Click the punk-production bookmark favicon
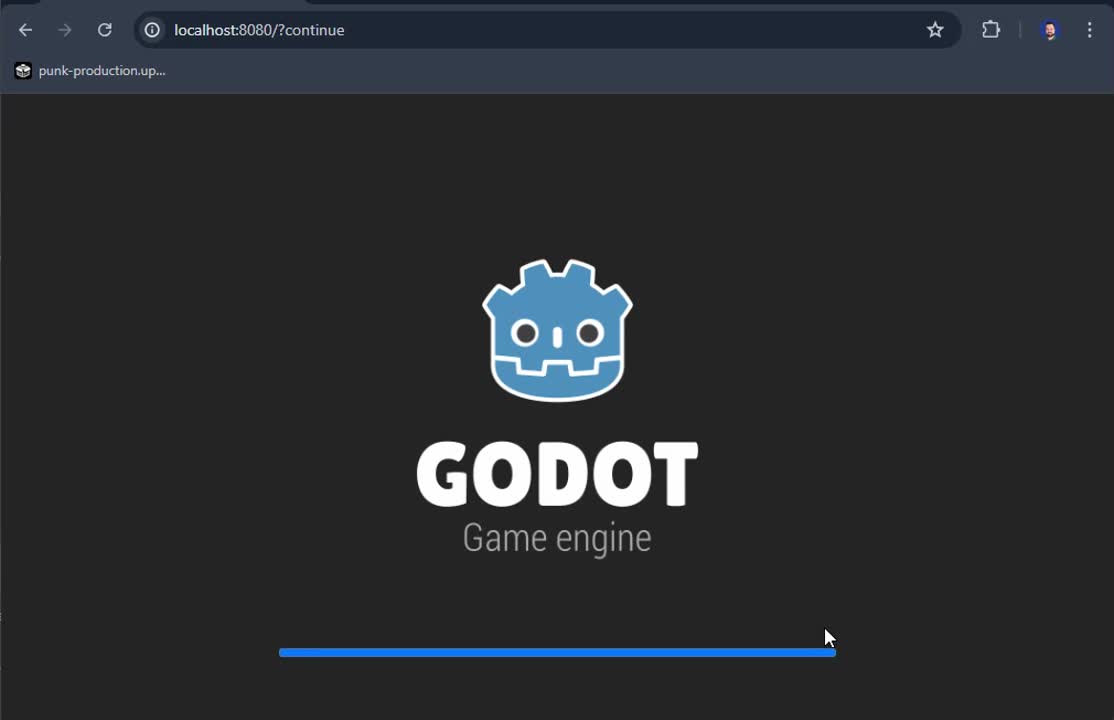Image resolution: width=1114 pixels, height=720 pixels. (x=23, y=70)
